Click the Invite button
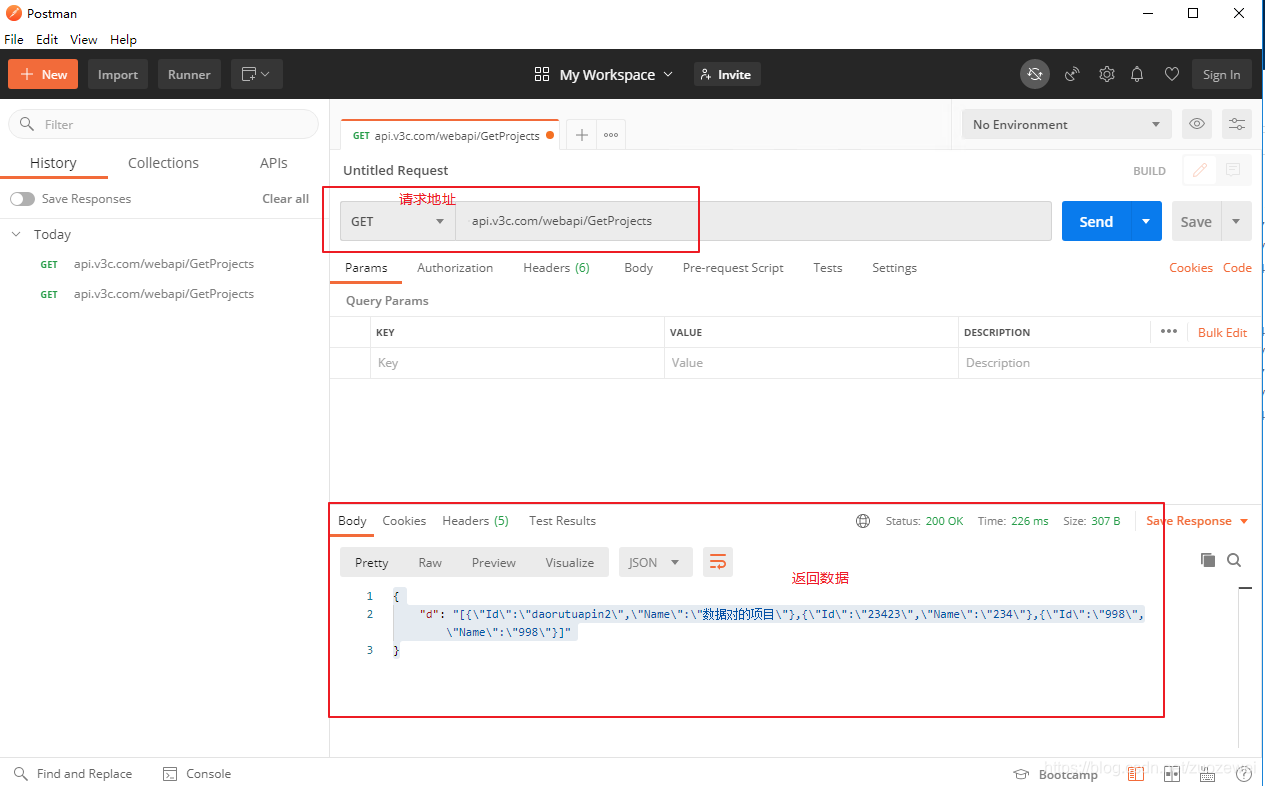This screenshot has height=786, width=1265. click(x=727, y=74)
